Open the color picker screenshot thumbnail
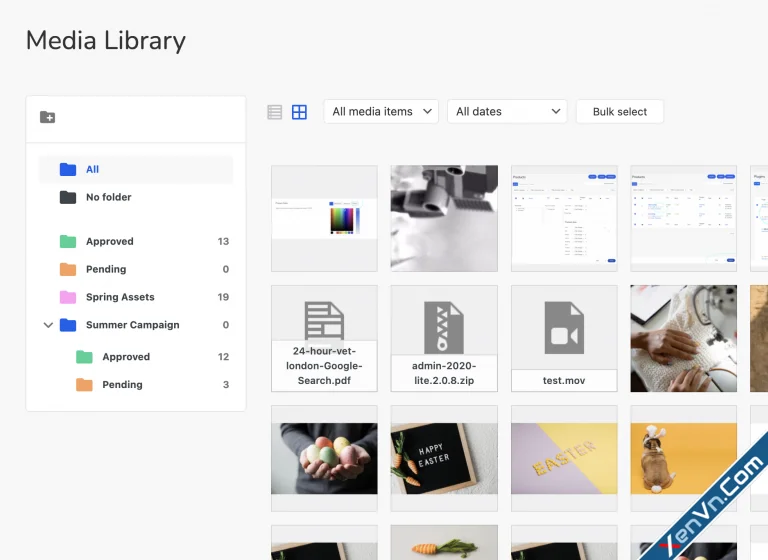The image size is (768, 560). click(324, 219)
